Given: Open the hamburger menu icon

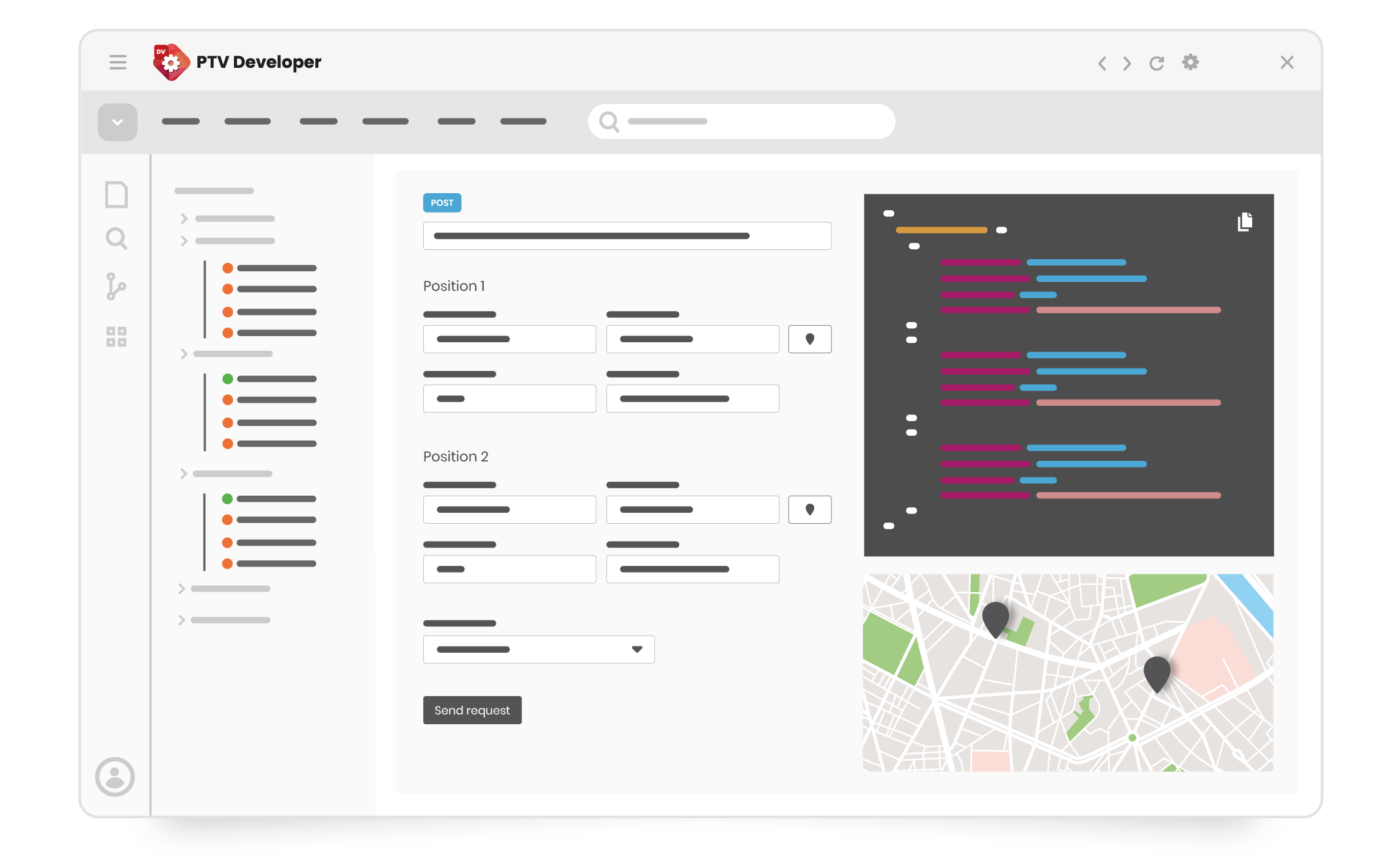Looking at the screenshot, I should [118, 62].
